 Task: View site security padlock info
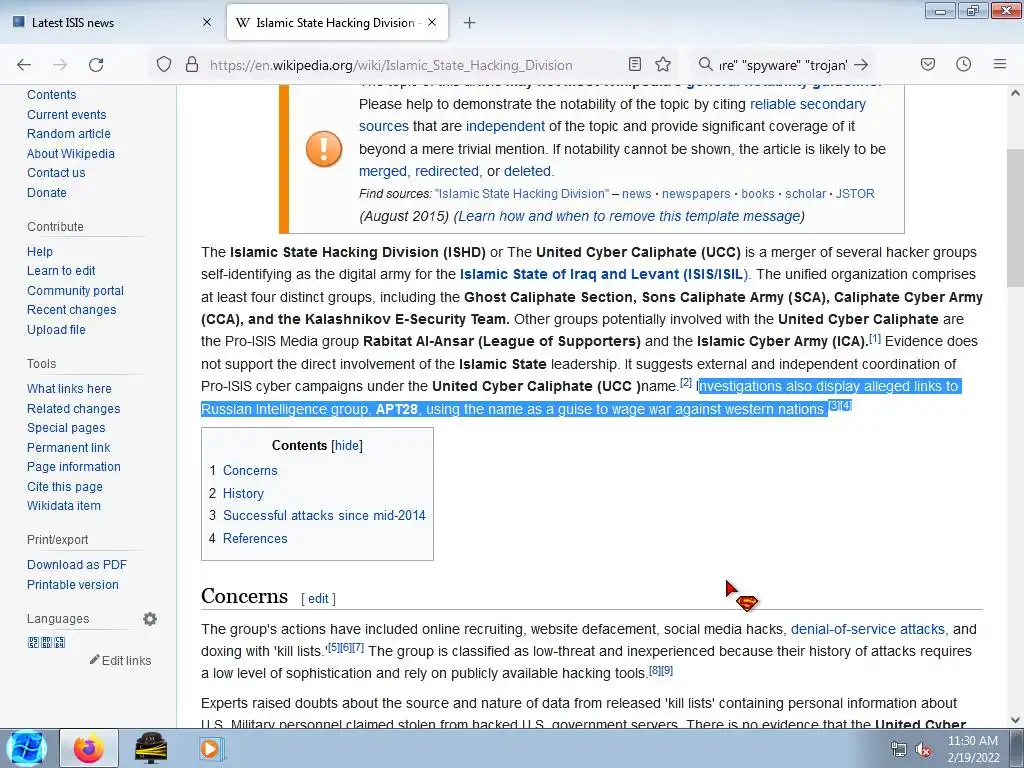click(x=191, y=64)
